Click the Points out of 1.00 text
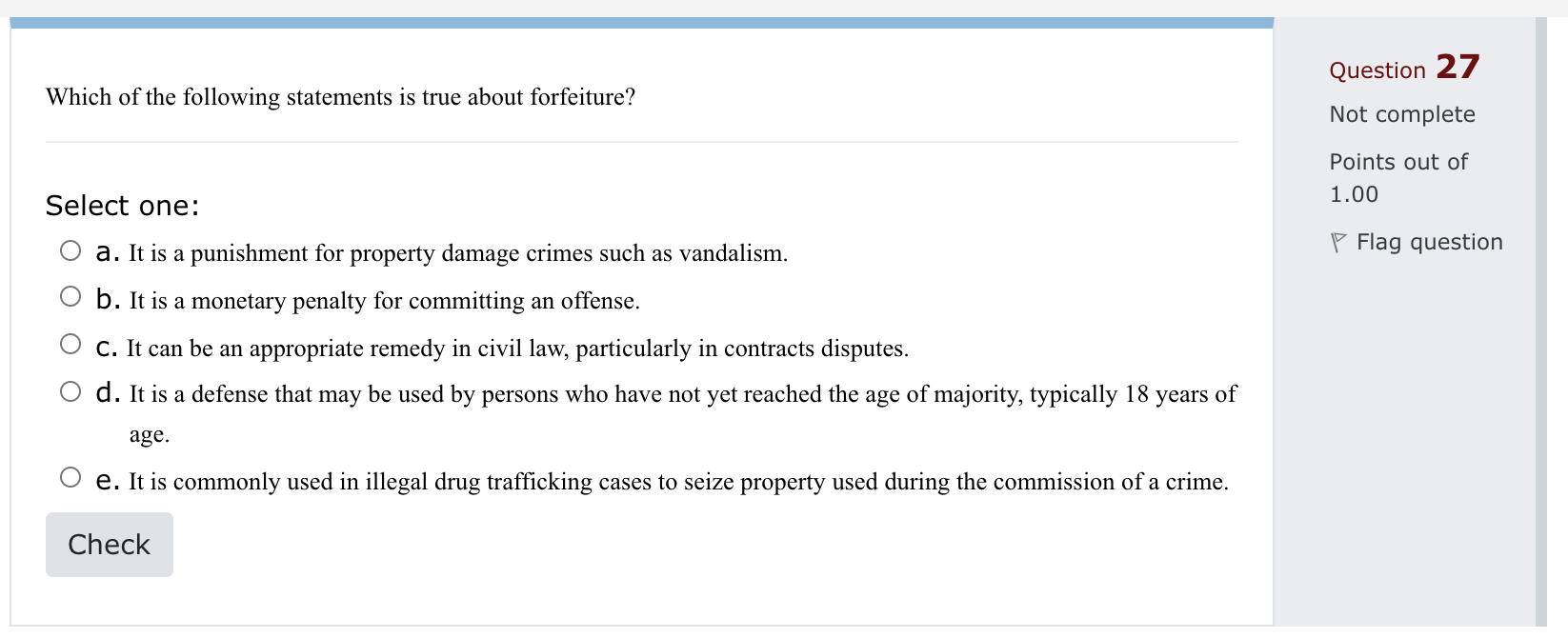The height and width of the screenshot is (638, 1568). (1398, 177)
